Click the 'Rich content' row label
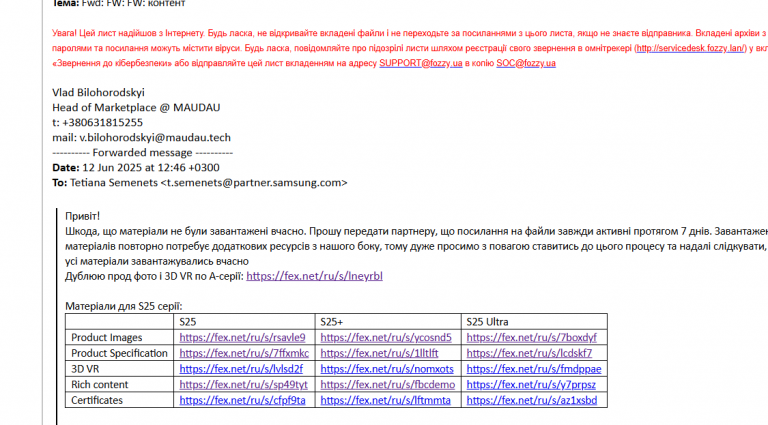Viewport: 768px width, 425px height. pos(99,384)
